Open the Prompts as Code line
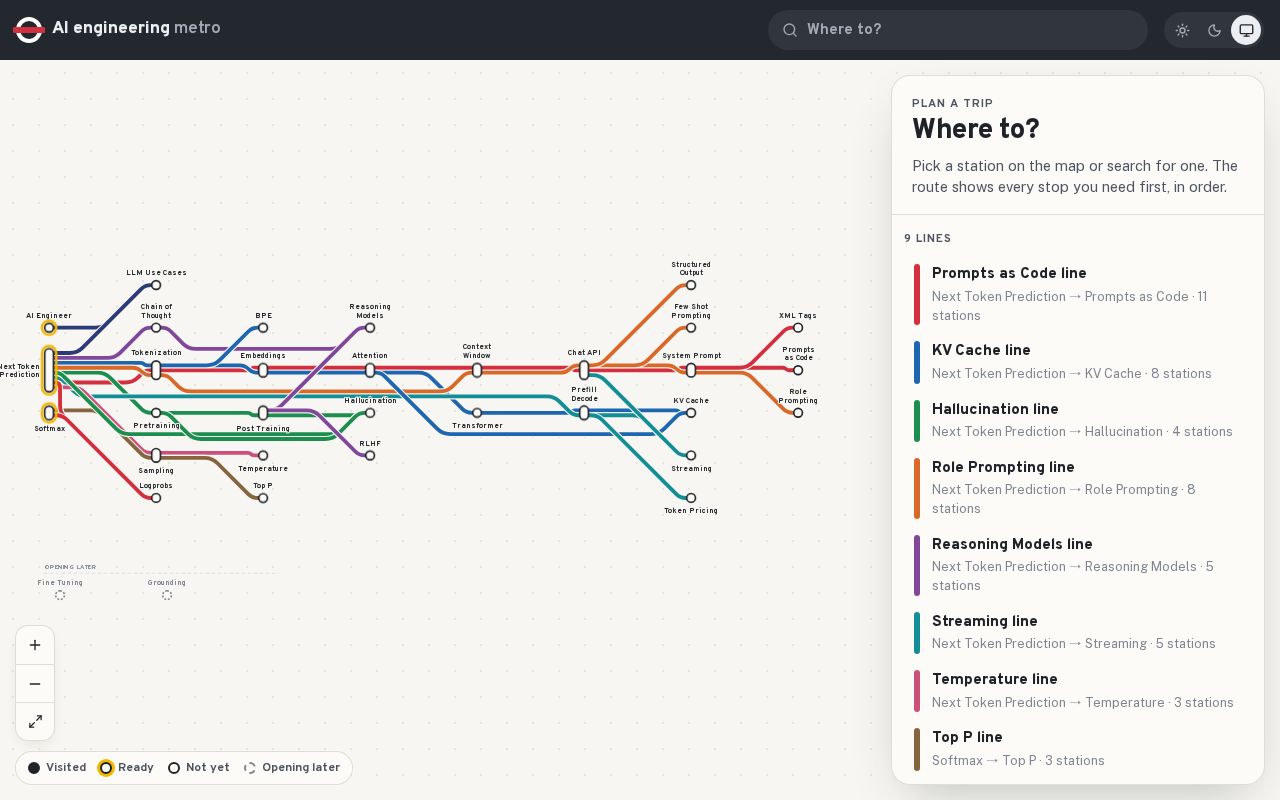 coord(1078,294)
